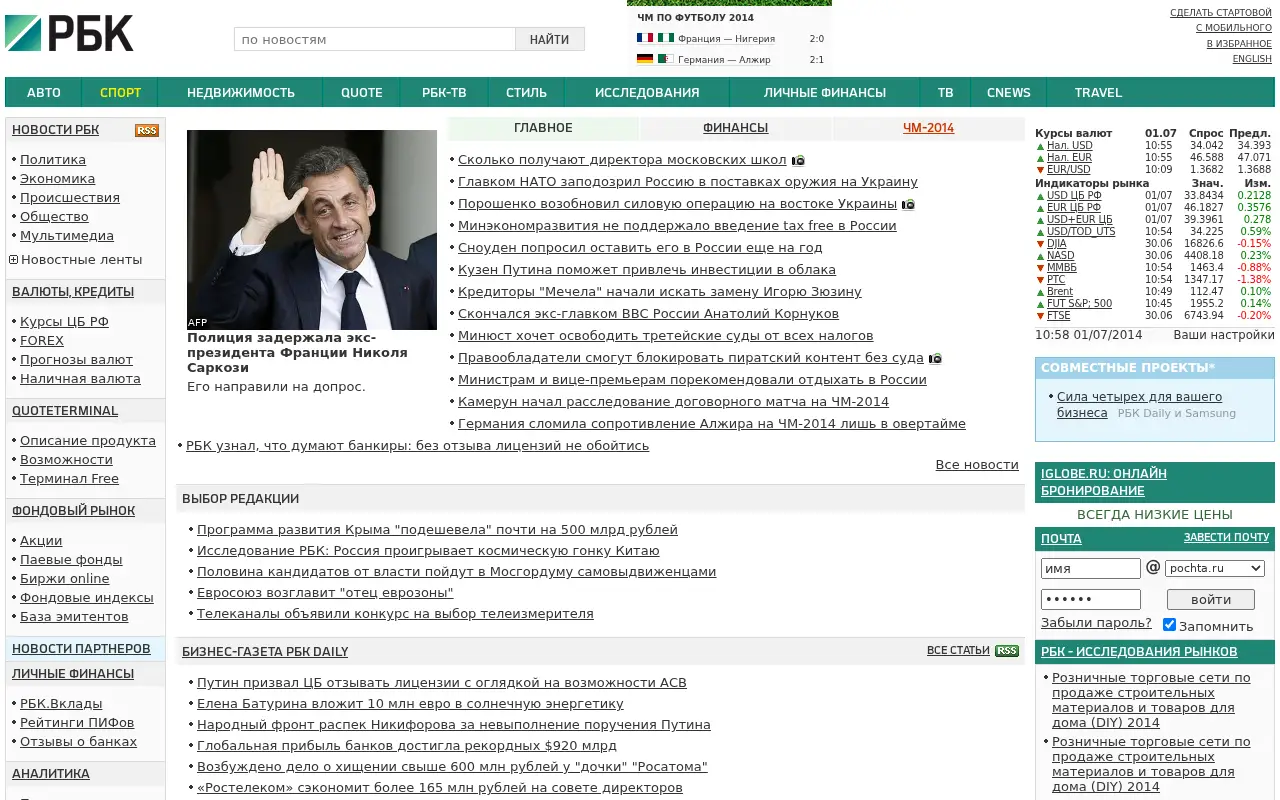Open the Sarkozy photo thumbnail

(312, 230)
